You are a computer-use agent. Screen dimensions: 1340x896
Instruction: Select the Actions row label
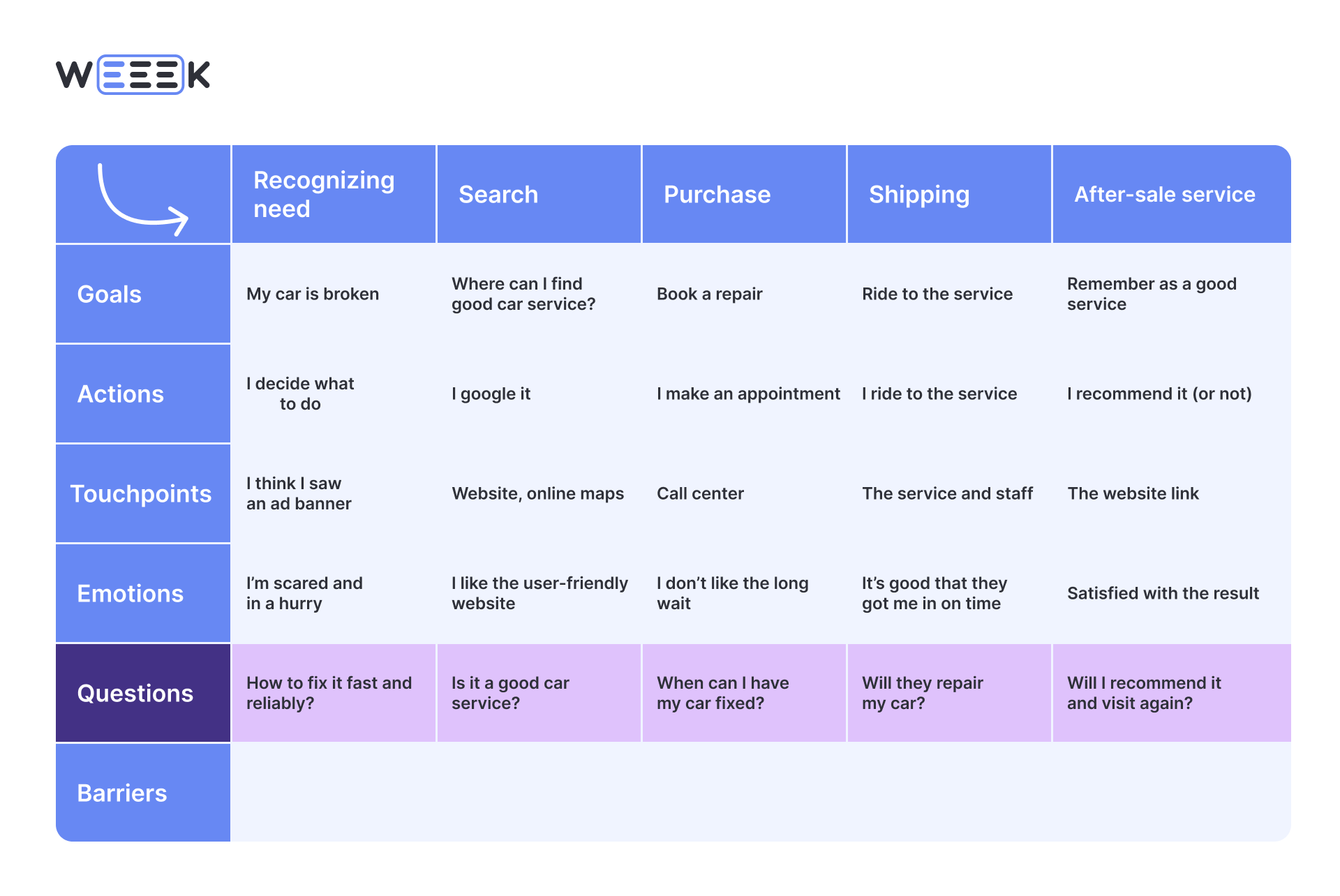121,394
